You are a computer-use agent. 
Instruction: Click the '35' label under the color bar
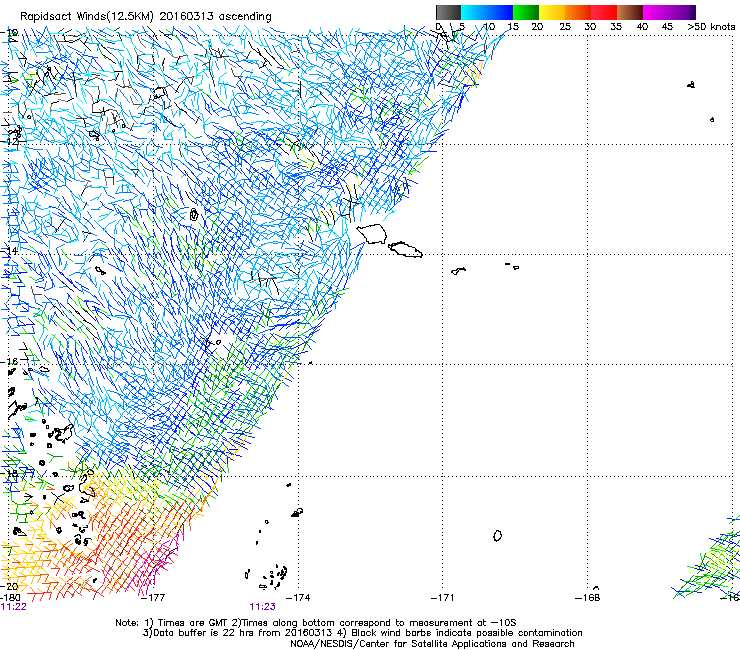click(616, 27)
